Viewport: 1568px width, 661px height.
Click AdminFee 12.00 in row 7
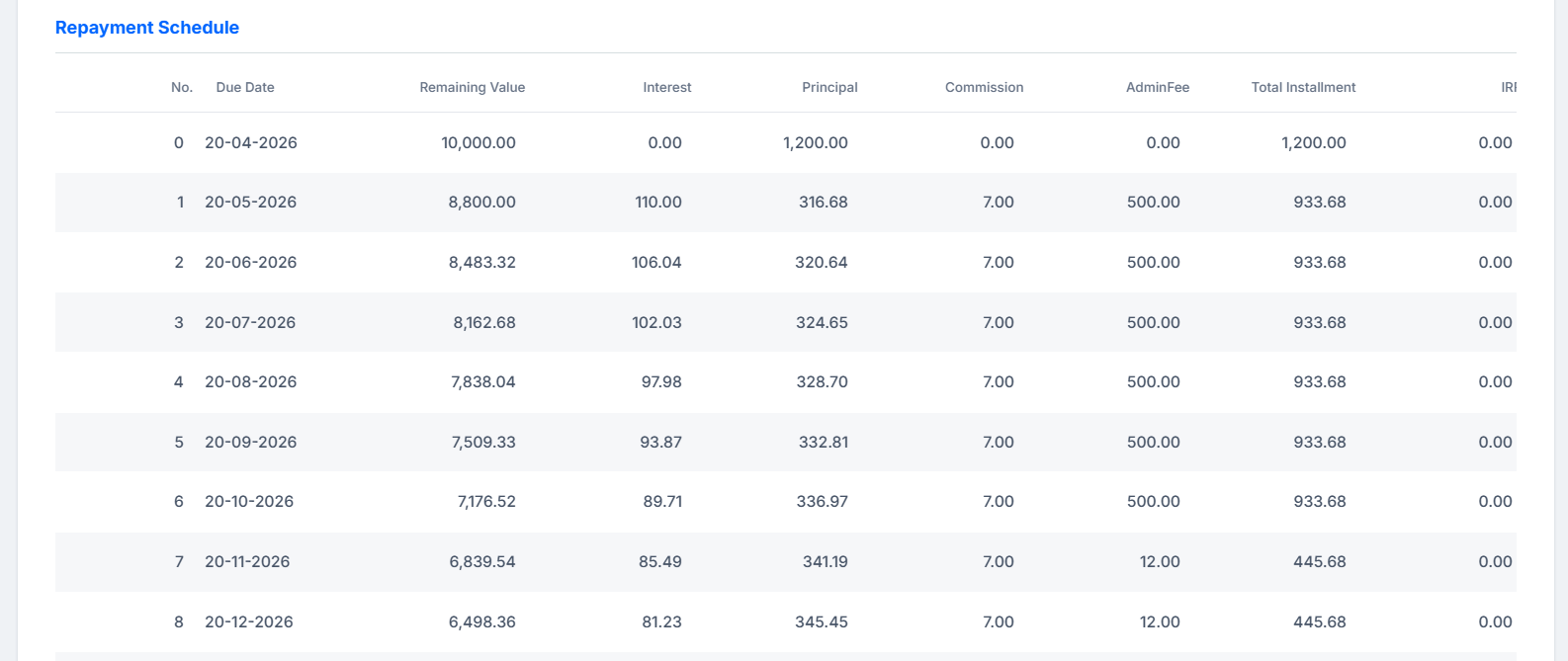[1160, 561]
